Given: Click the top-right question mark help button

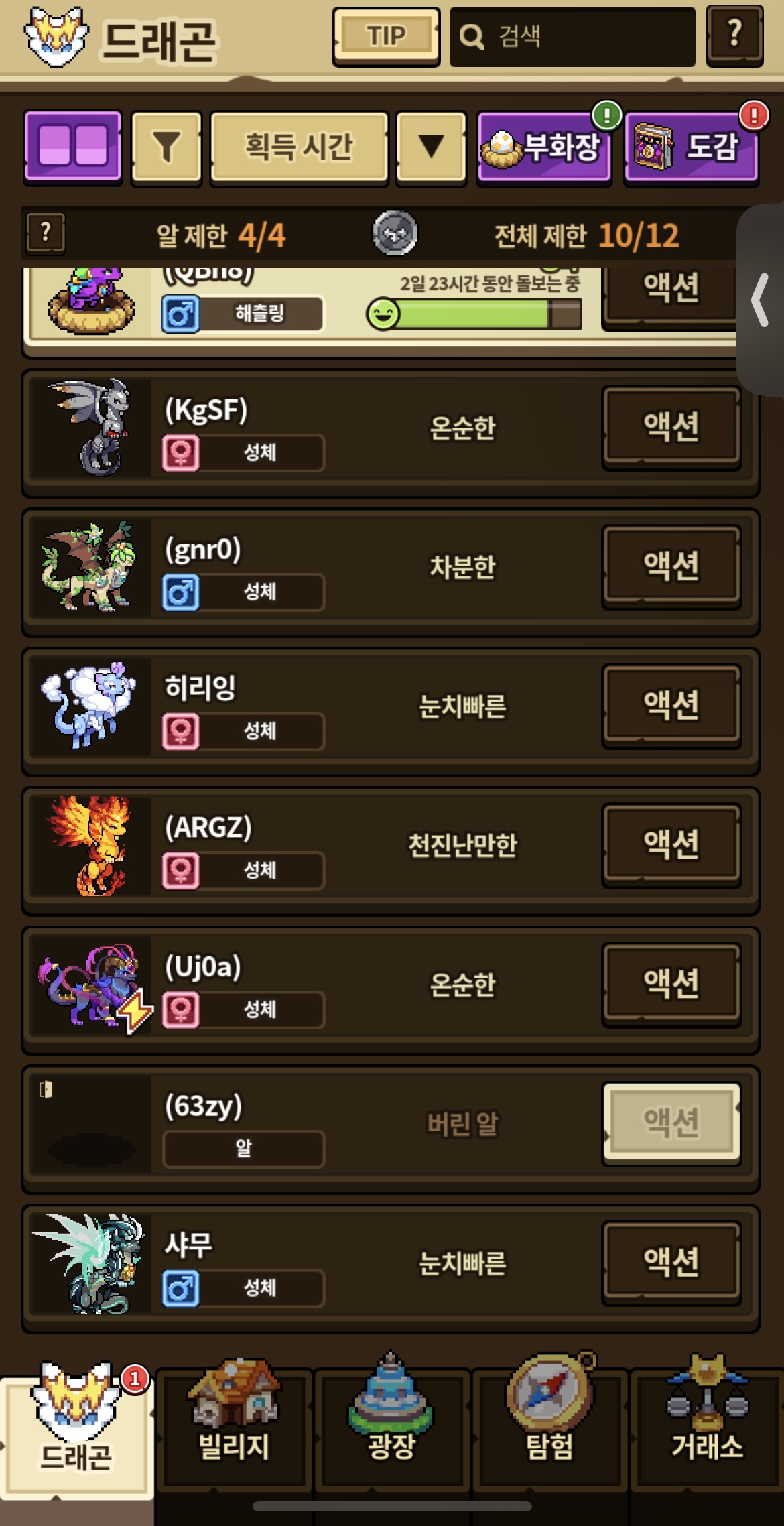Looking at the screenshot, I should tap(735, 36).
